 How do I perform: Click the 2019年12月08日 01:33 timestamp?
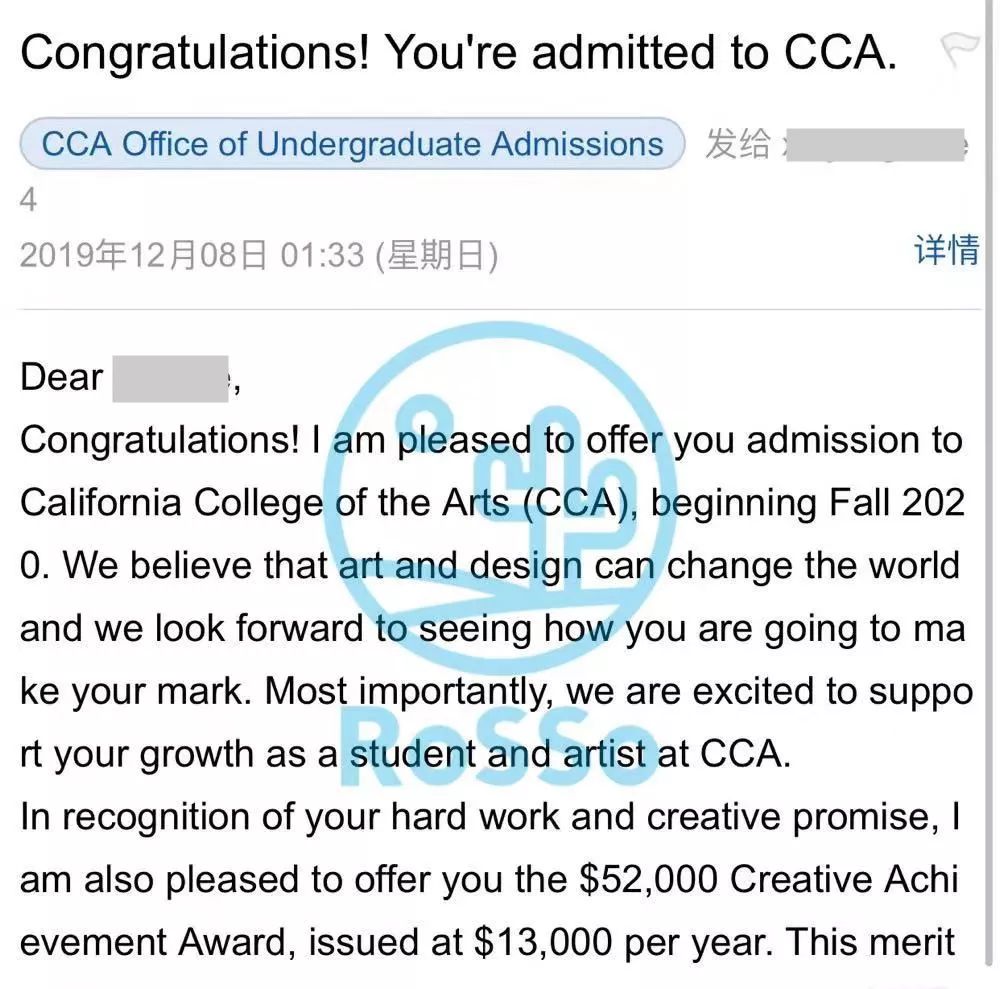(192, 255)
